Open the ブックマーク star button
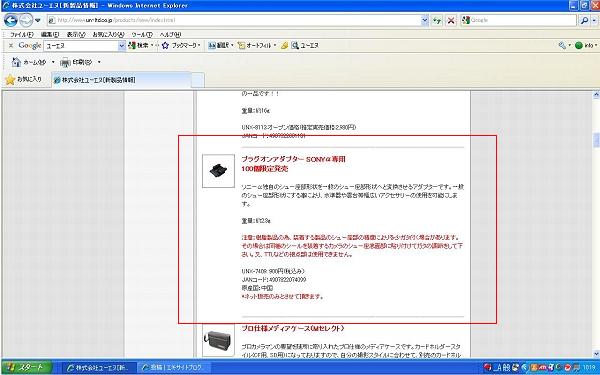The image size is (600, 375). click(x=181, y=46)
